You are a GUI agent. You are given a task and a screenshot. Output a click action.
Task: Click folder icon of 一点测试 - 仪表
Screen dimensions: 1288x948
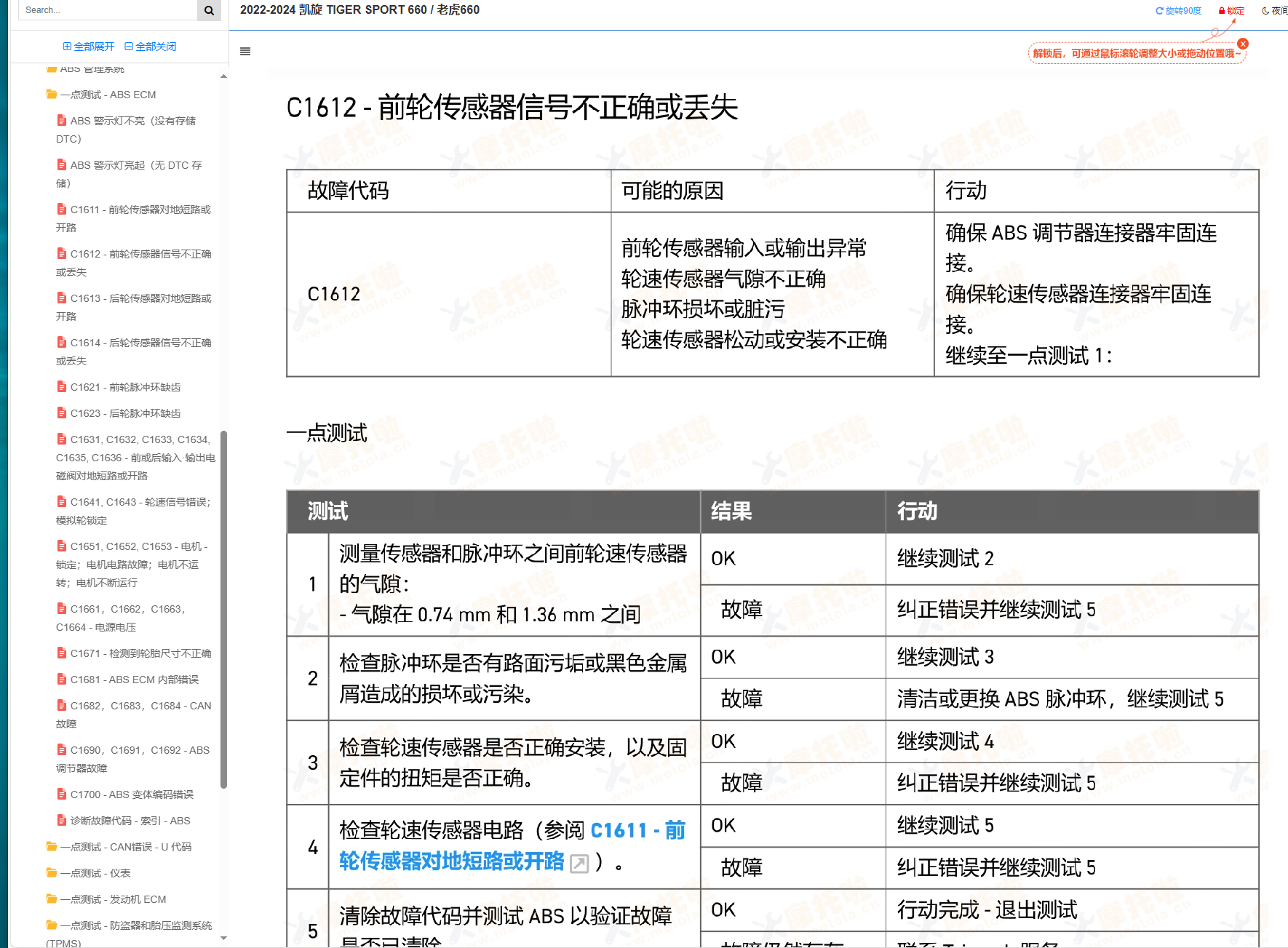(x=52, y=872)
